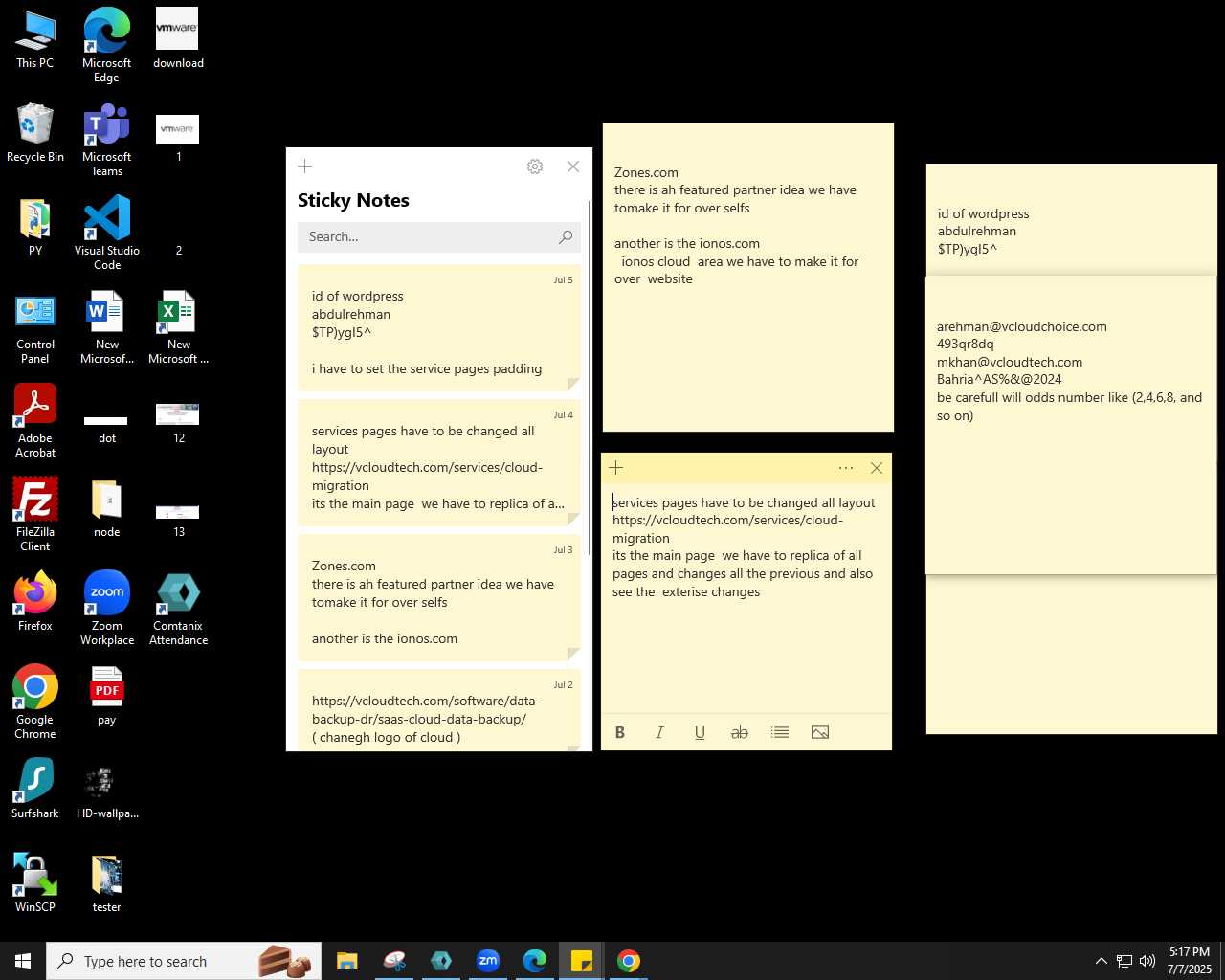Toggle underline formatting in the open note
Screen dimensions: 1225x980
(x=700, y=732)
